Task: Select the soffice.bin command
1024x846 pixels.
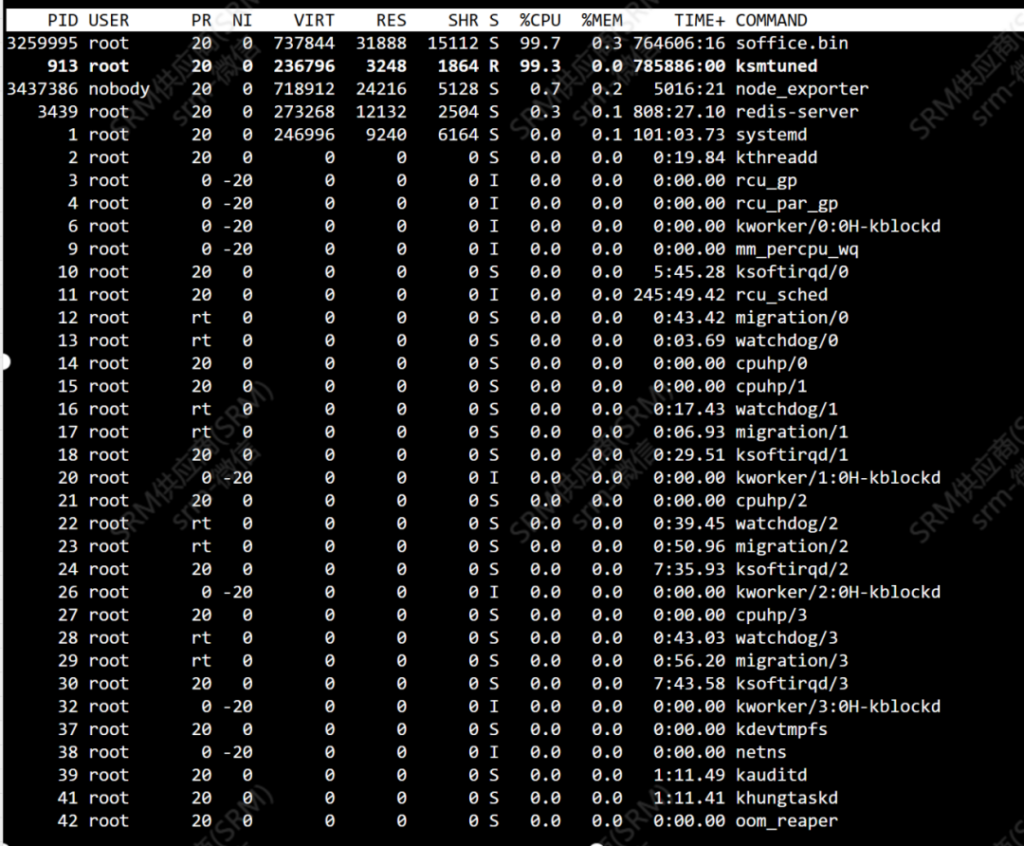Action: point(792,43)
